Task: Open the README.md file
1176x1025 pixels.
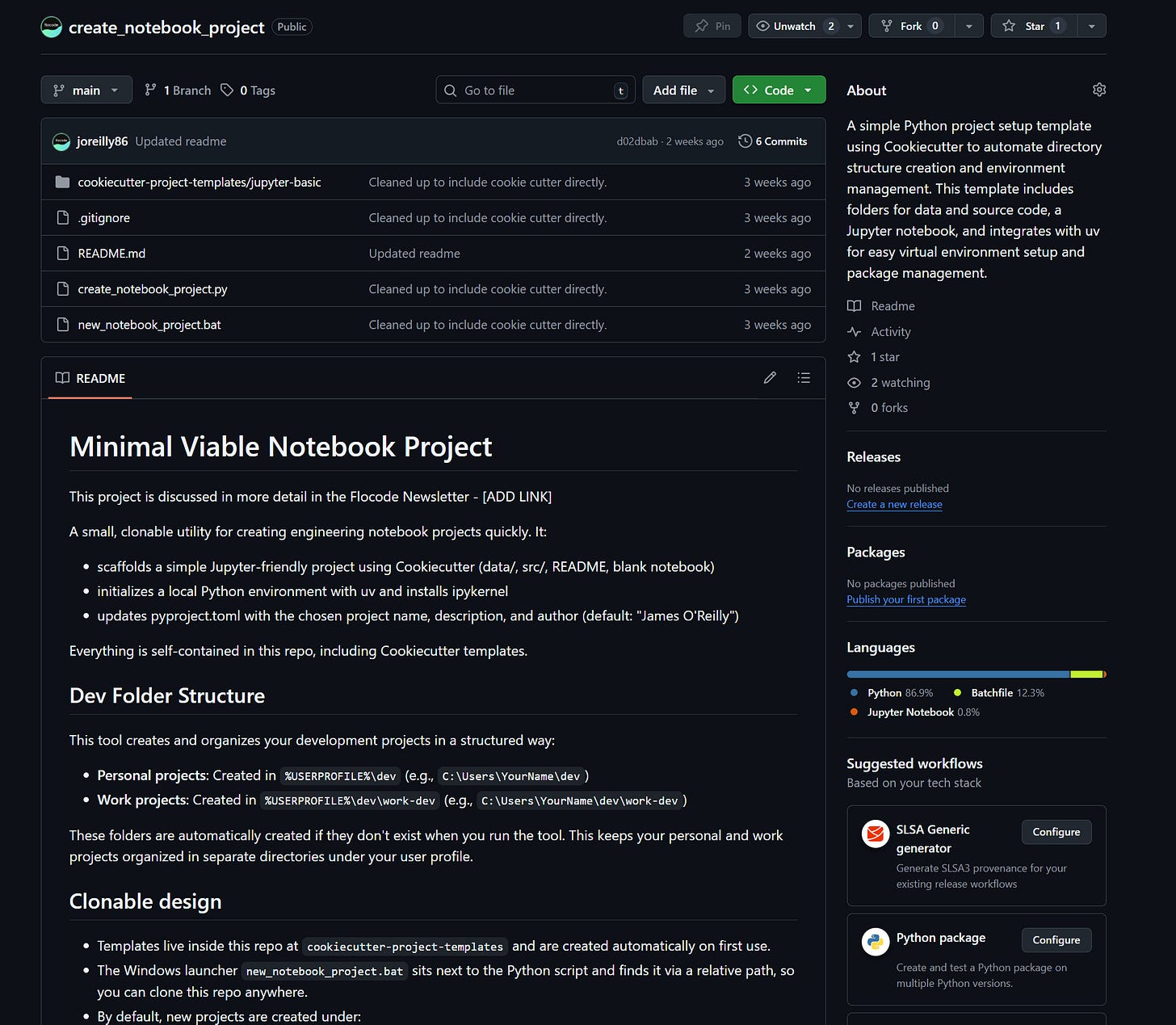Action: 111,254
